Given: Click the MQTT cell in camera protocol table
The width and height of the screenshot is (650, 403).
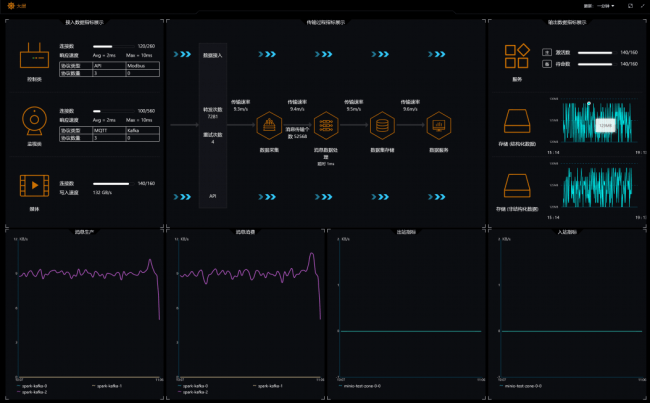Looking at the screenshot, I should [109, 130].
